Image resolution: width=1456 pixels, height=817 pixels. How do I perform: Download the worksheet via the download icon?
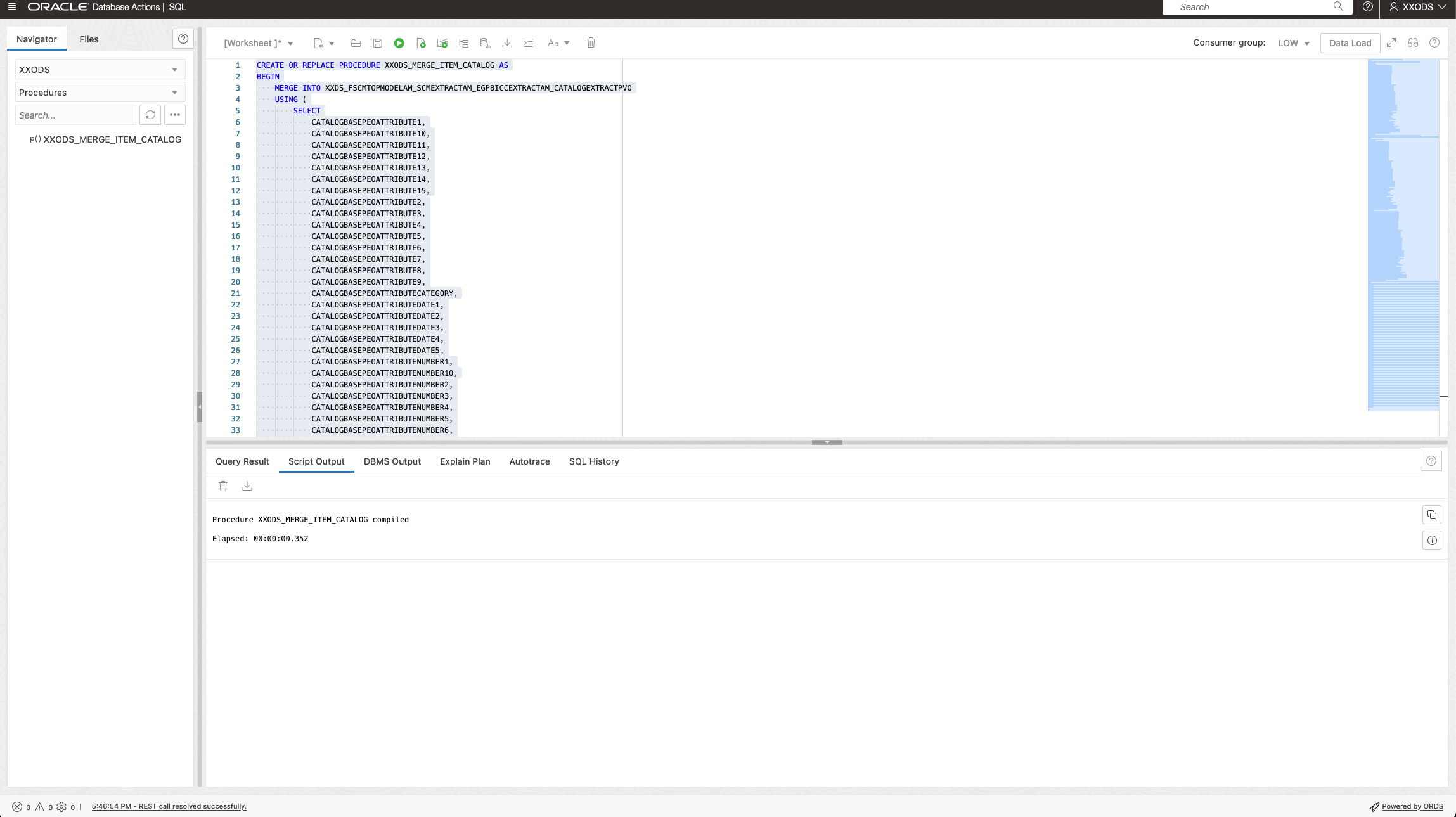pyautogui.click(x=507, y=42)
